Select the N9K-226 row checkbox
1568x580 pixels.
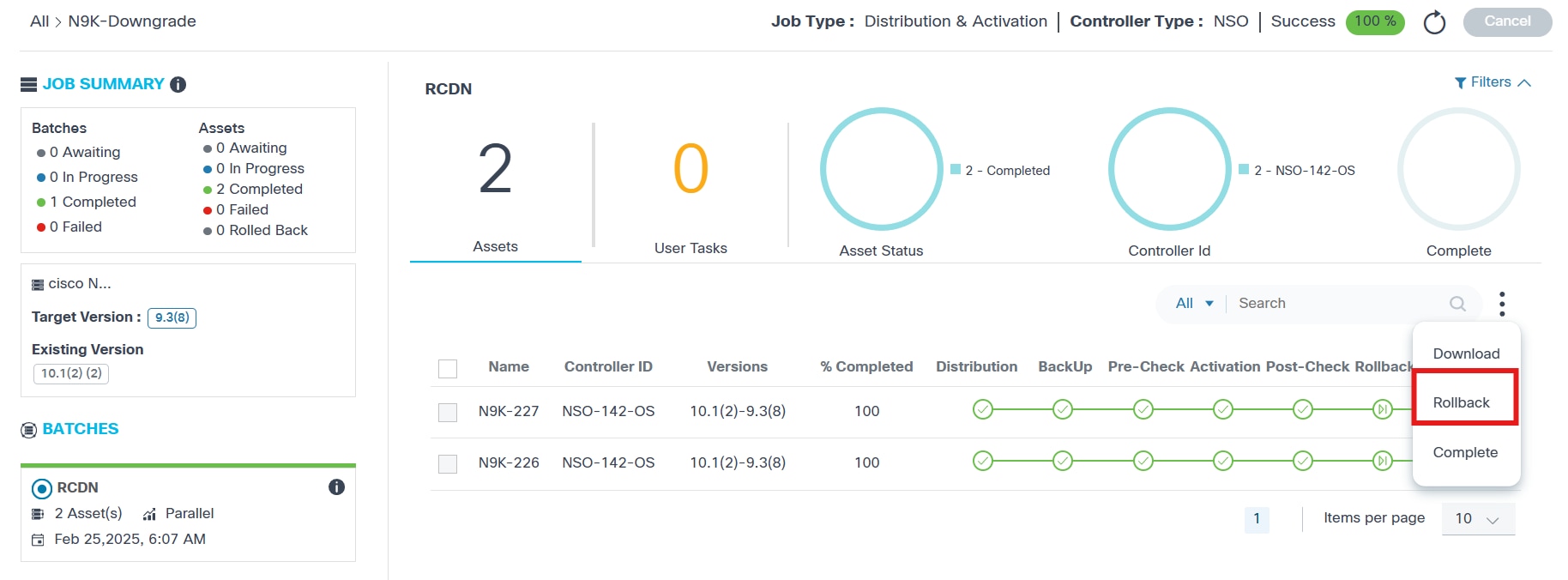point(448,463)
